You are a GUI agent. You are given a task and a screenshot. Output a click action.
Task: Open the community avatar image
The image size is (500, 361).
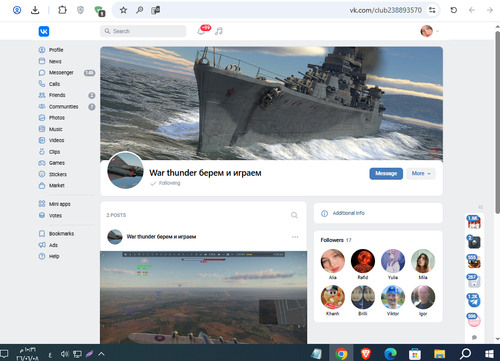tap(126, 170)
